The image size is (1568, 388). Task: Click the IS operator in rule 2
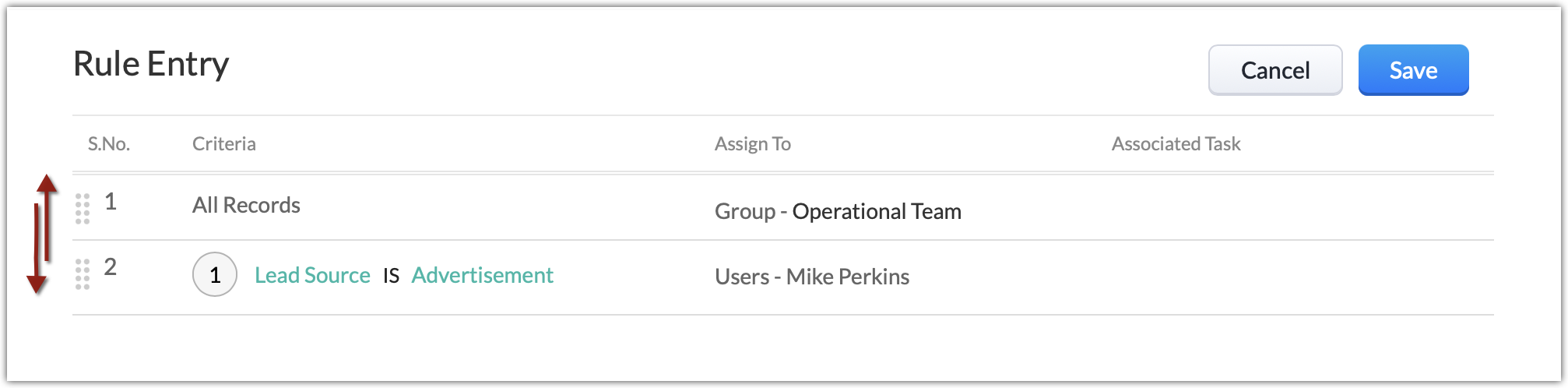391,276
